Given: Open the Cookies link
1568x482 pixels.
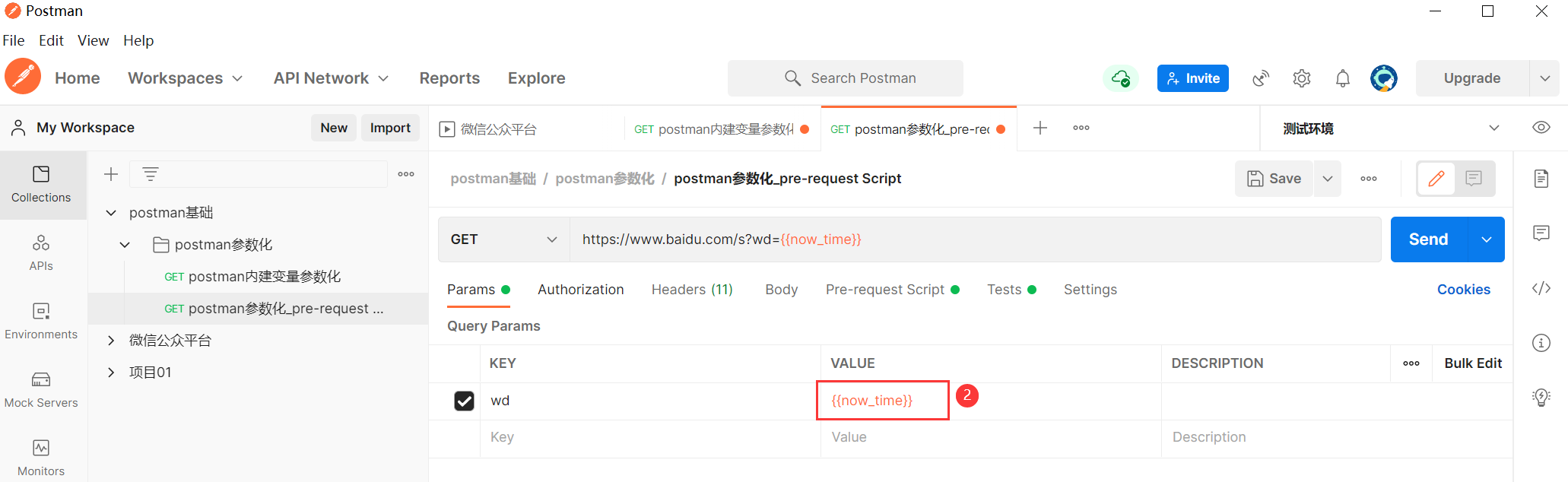Looking at the screenshot, I should (x=1463, y=290).
